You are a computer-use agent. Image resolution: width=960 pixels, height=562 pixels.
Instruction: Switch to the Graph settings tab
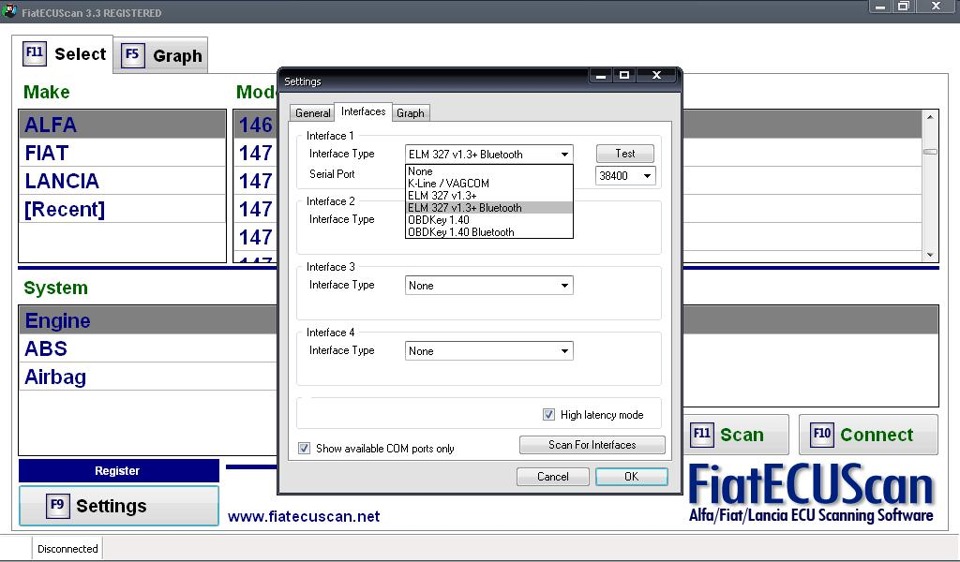(410, 113)
